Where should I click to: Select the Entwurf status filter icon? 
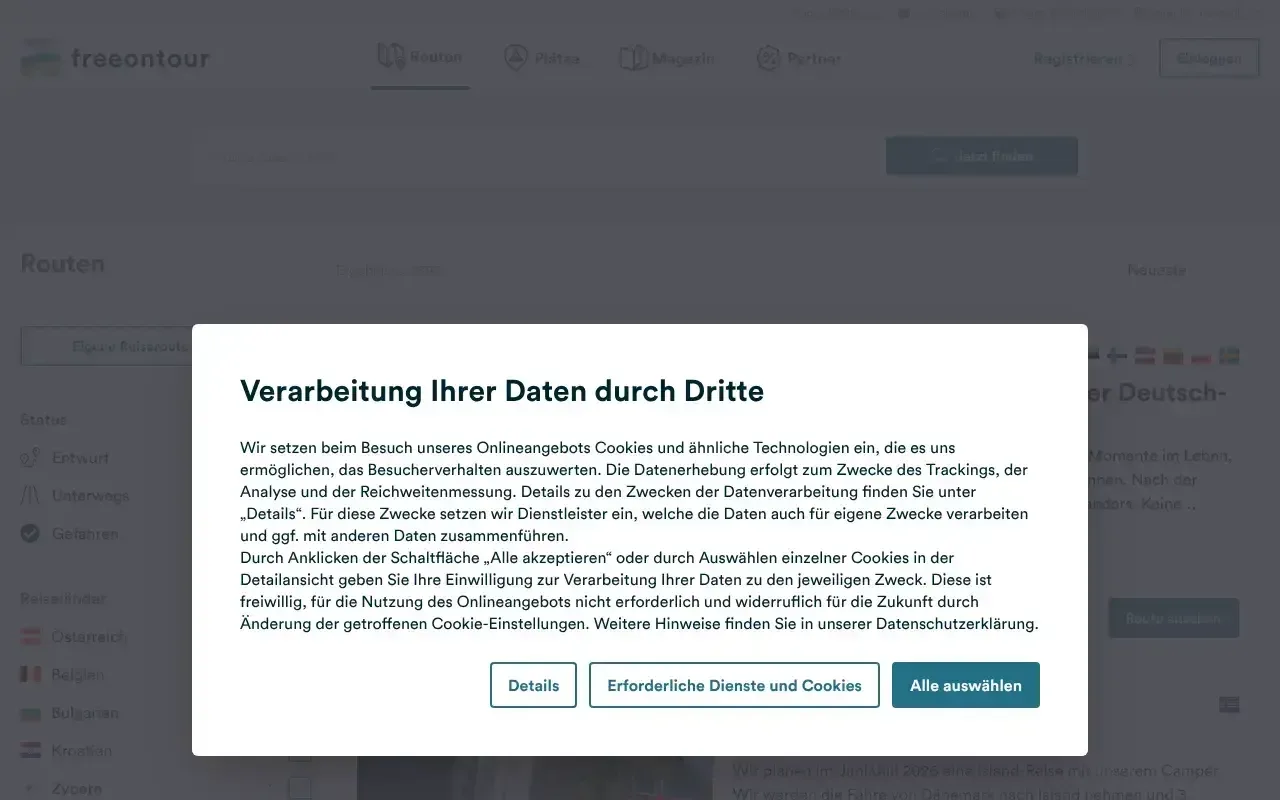click(31, 458)
